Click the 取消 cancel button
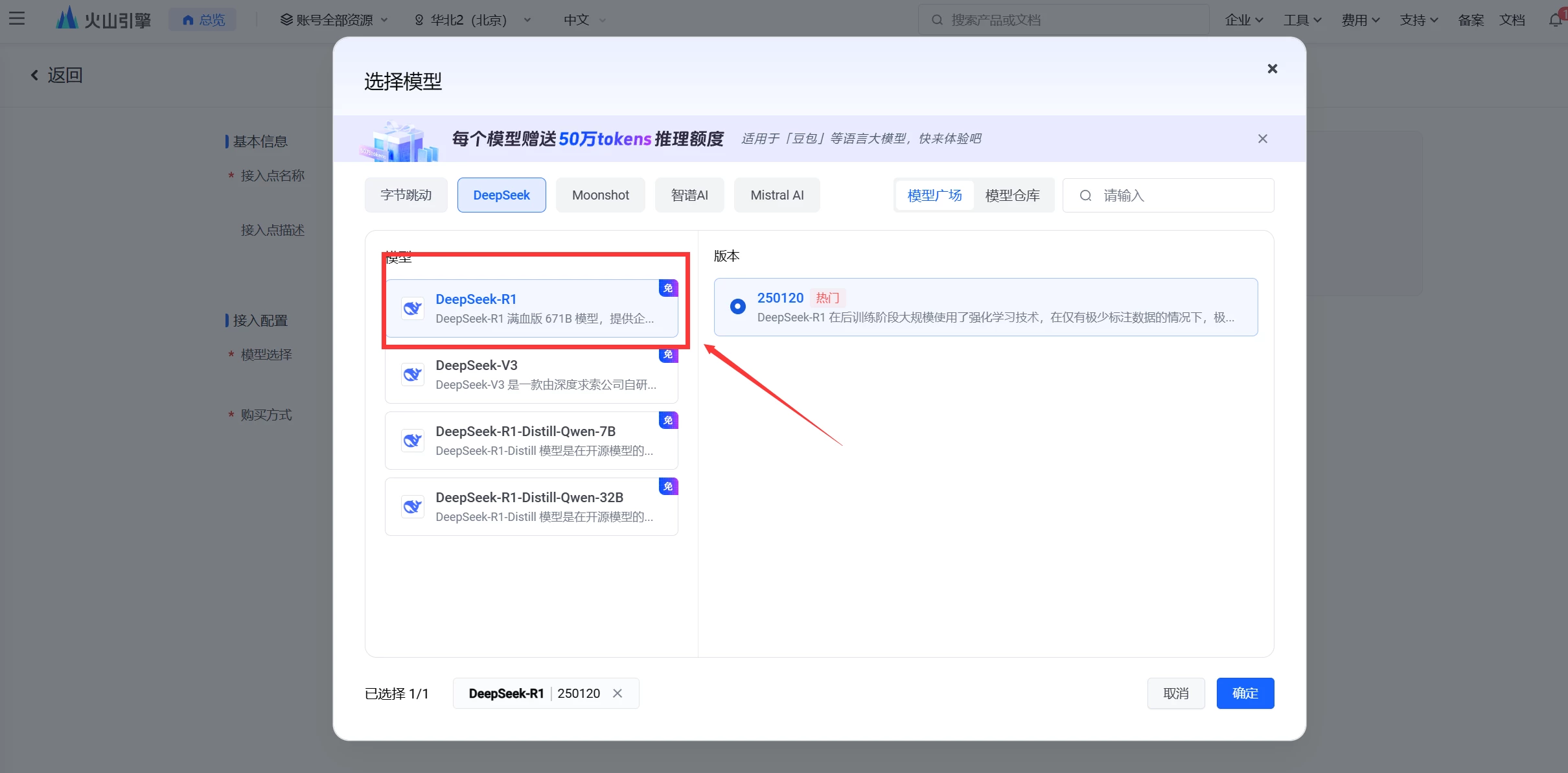Image resolution: width=1568 pixels, height=773 pixels. [x=1175, y=693]
